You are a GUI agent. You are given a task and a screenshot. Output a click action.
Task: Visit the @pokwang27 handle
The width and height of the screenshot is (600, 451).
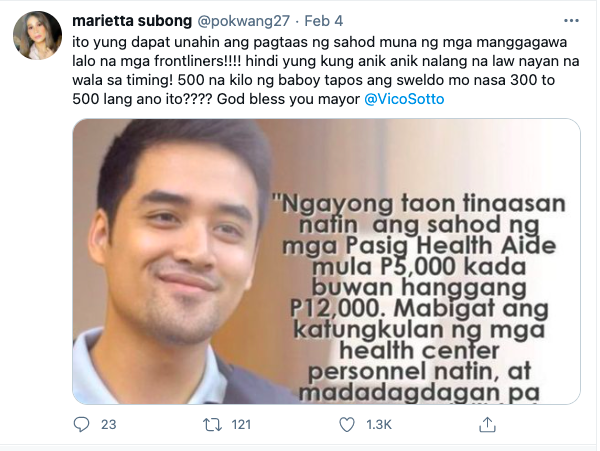point(243,21)
